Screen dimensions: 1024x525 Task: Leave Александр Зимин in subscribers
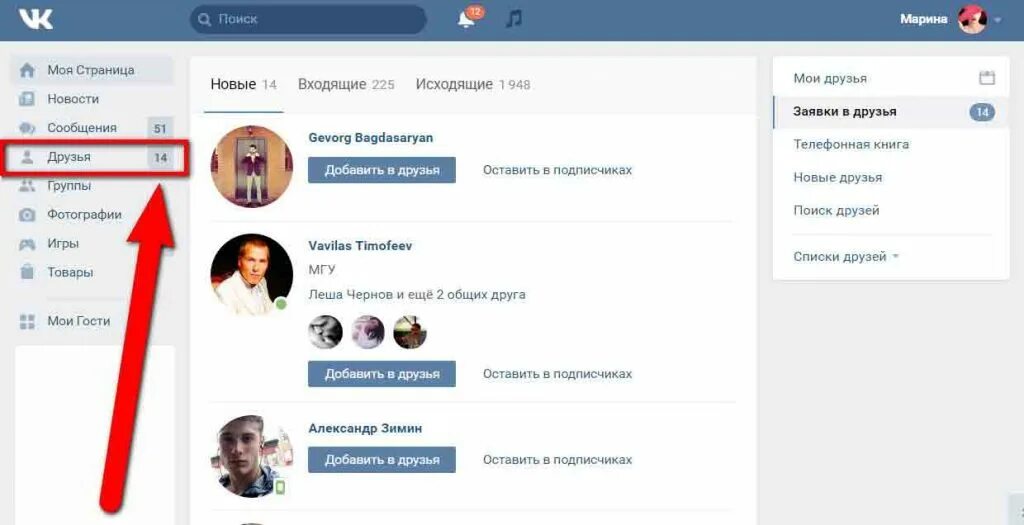click(x=557, y=460)
